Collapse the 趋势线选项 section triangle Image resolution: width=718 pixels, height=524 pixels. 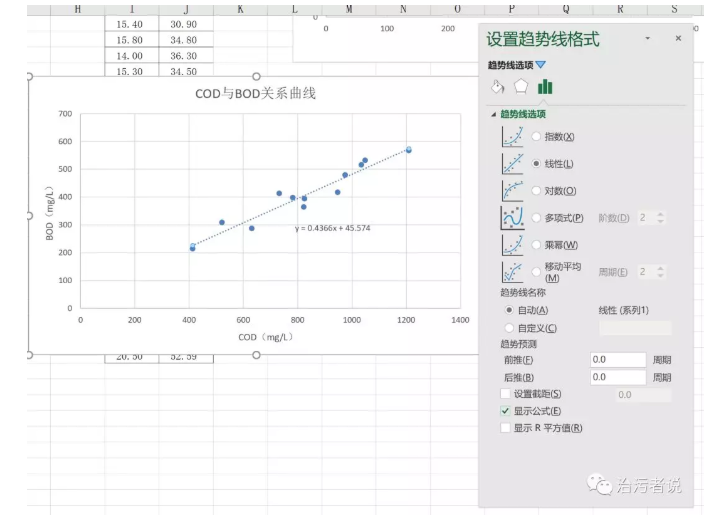tap(493, 114)
